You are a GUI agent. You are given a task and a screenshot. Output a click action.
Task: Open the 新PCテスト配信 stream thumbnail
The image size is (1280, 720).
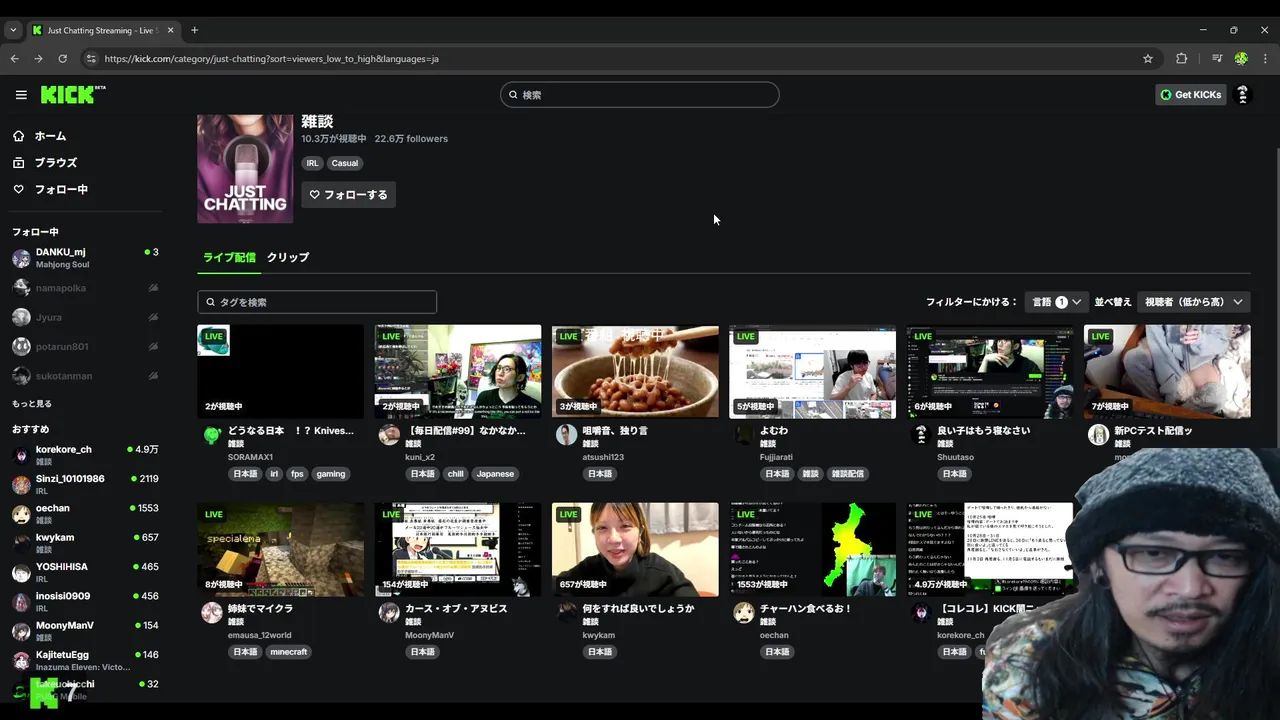[x=1167, y=371]
